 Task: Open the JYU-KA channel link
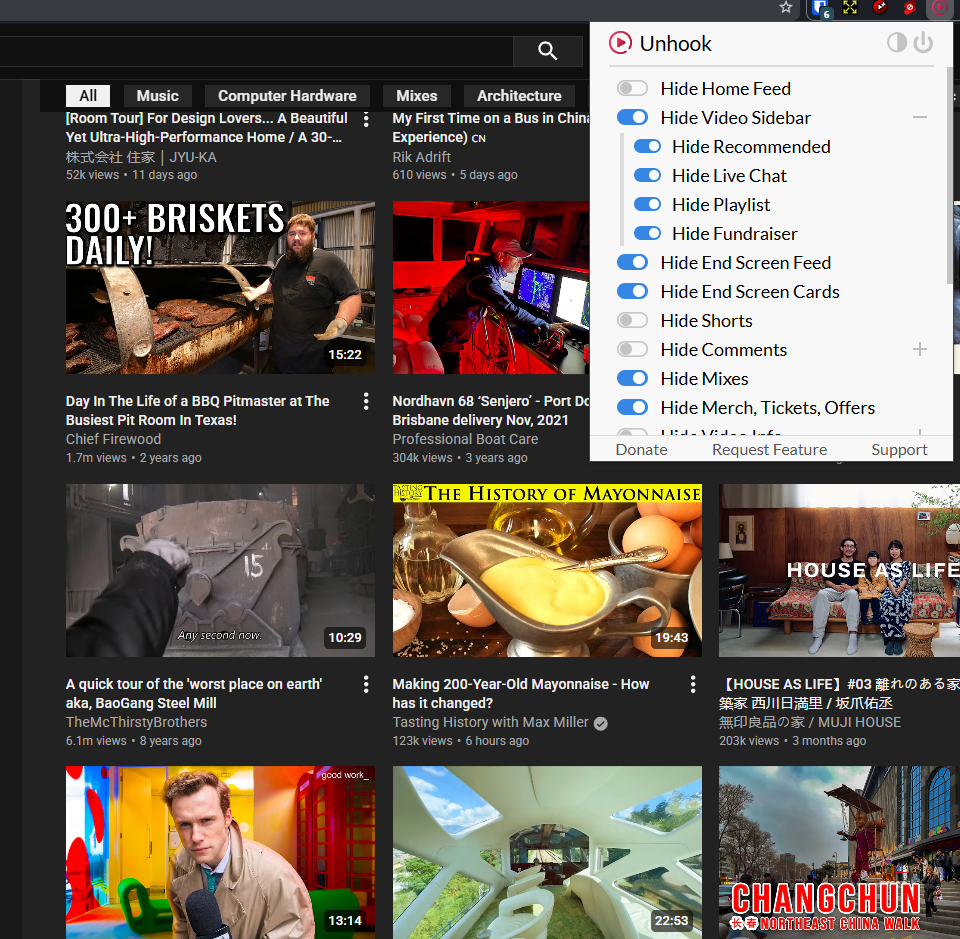141,157
